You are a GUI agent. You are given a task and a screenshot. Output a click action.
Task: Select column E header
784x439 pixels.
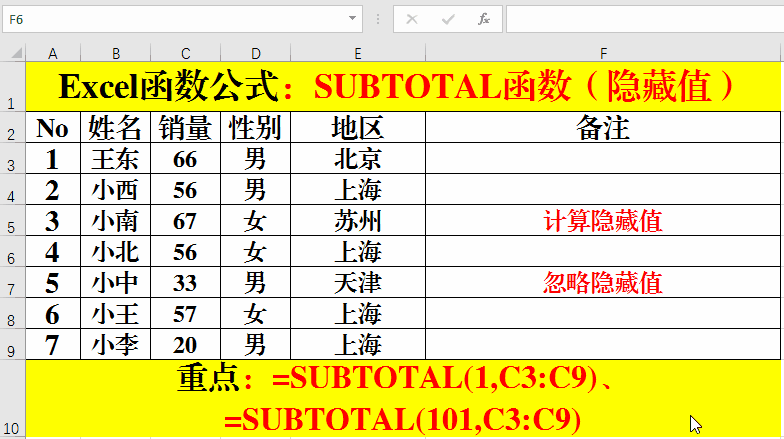(358, 53)
